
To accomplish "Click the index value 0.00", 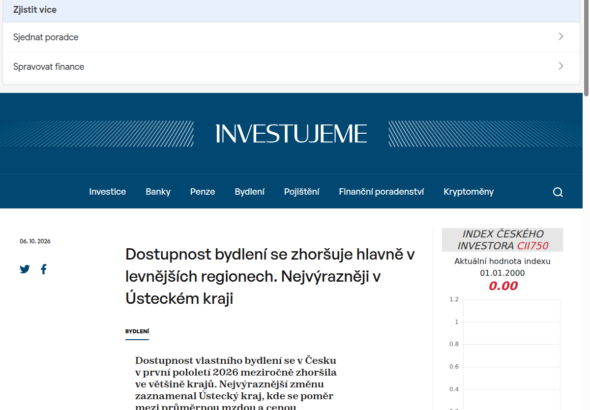I will click(x=503, y=286).
